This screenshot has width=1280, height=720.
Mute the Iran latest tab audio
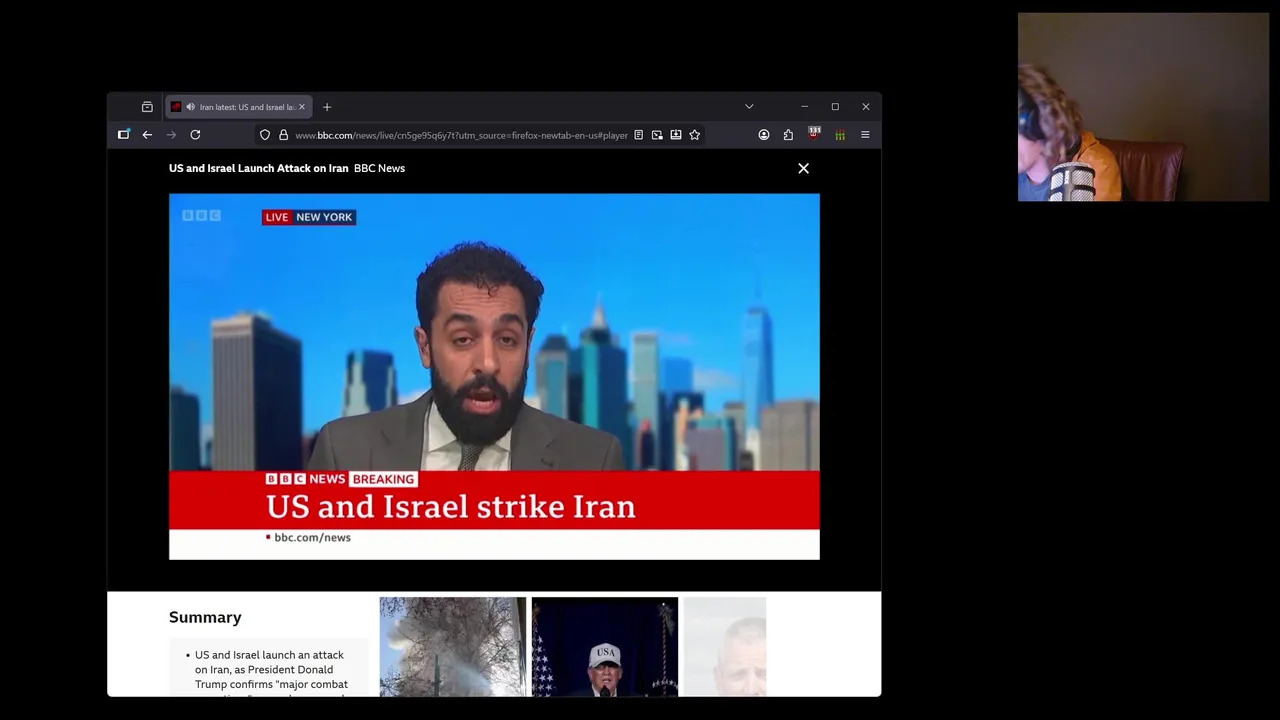[190, 107]
